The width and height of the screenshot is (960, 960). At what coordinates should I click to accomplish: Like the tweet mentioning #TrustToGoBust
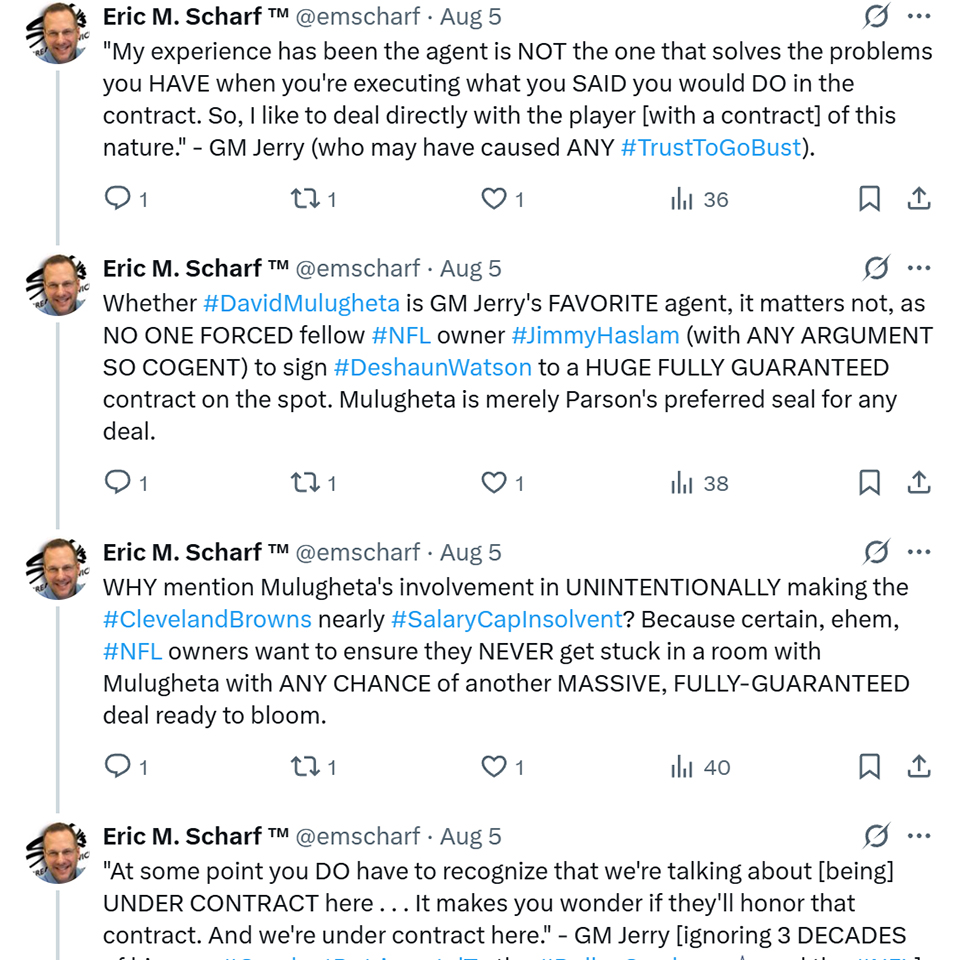coord(494,199)
